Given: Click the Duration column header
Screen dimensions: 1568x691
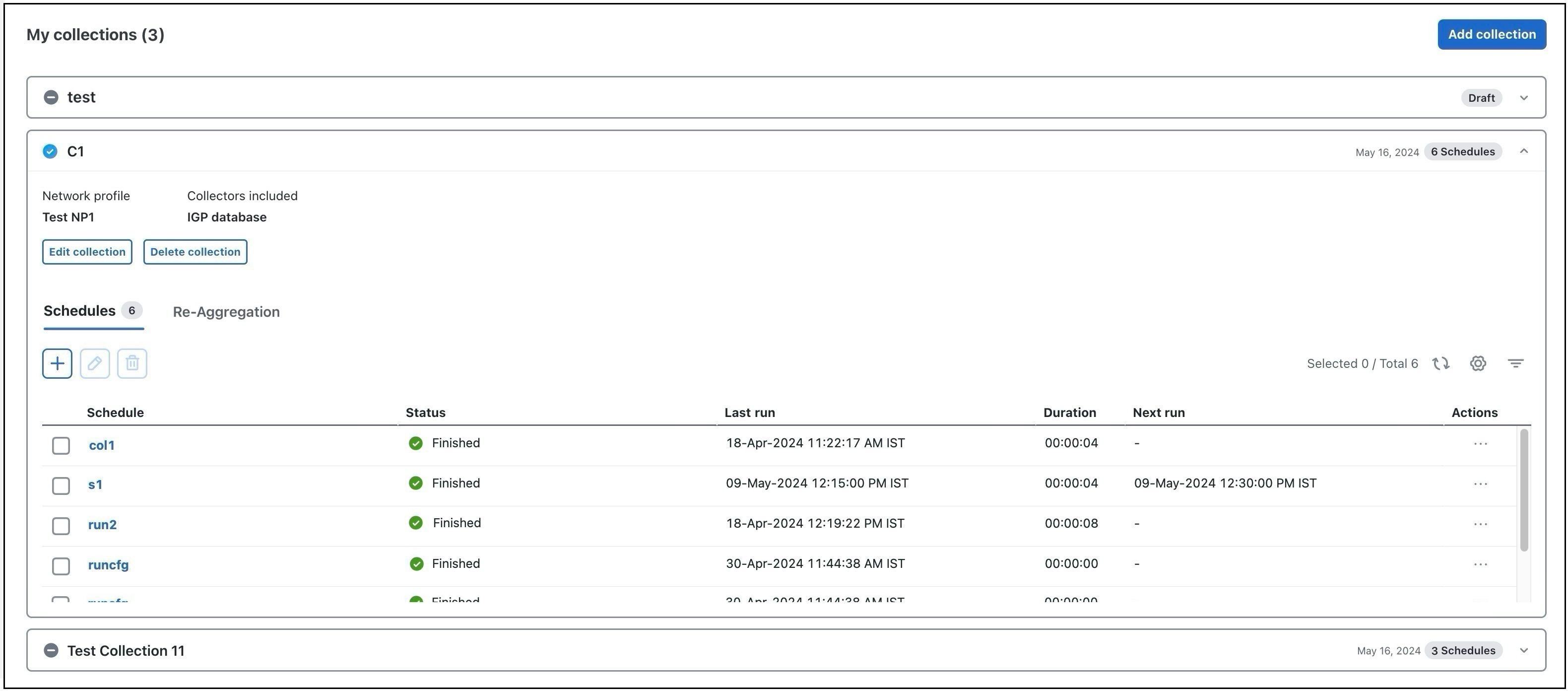Looking at the screenshot, I should [1069, 413].
